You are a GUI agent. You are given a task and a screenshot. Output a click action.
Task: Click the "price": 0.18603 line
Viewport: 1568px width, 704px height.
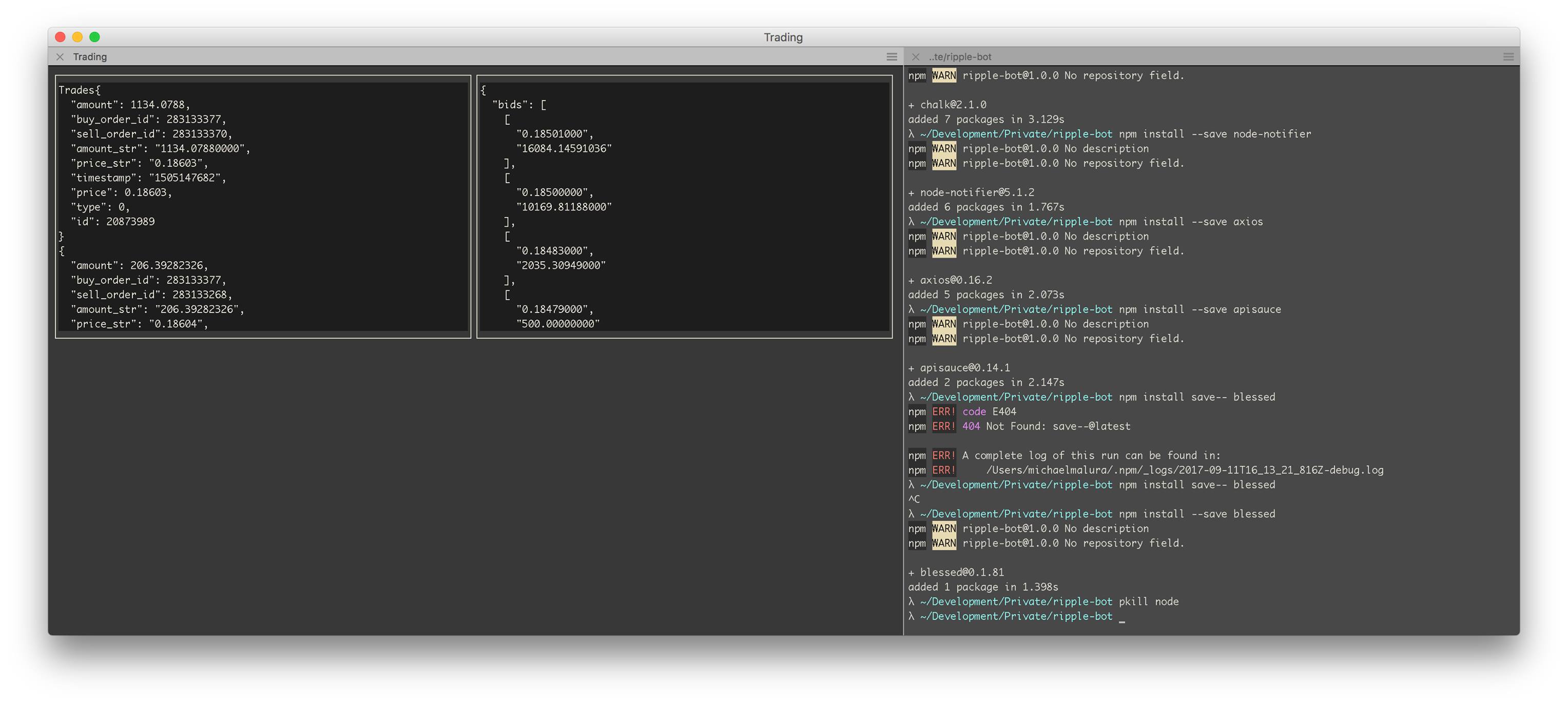(121, 192)
